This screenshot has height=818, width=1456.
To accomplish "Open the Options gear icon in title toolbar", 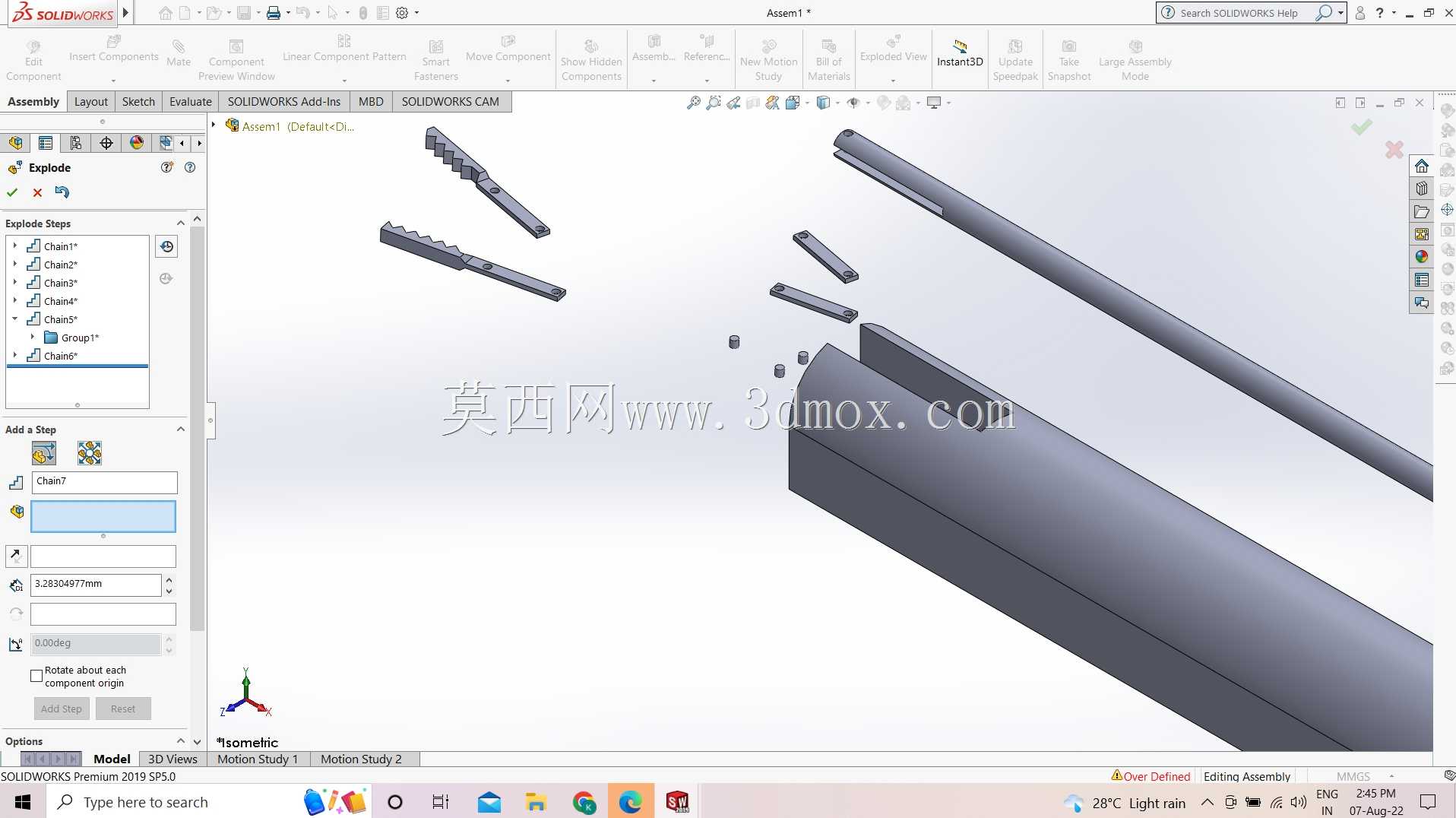I will coord(402,13).
